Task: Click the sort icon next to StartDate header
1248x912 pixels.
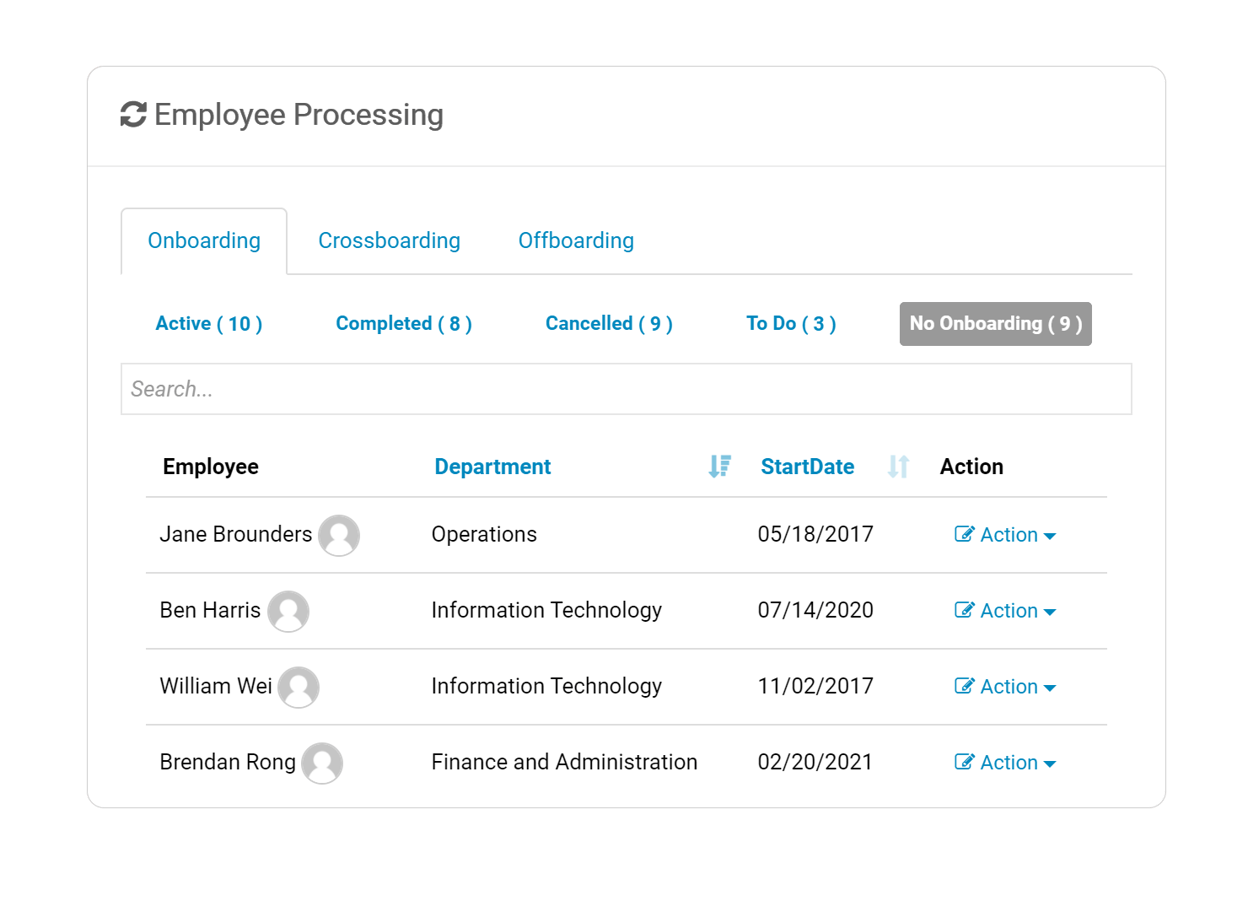Action: coord(897,466)
